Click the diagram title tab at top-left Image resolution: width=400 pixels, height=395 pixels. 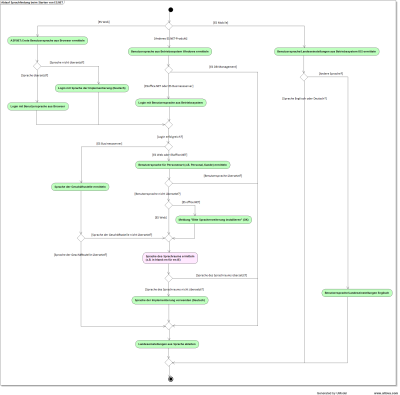32,2
